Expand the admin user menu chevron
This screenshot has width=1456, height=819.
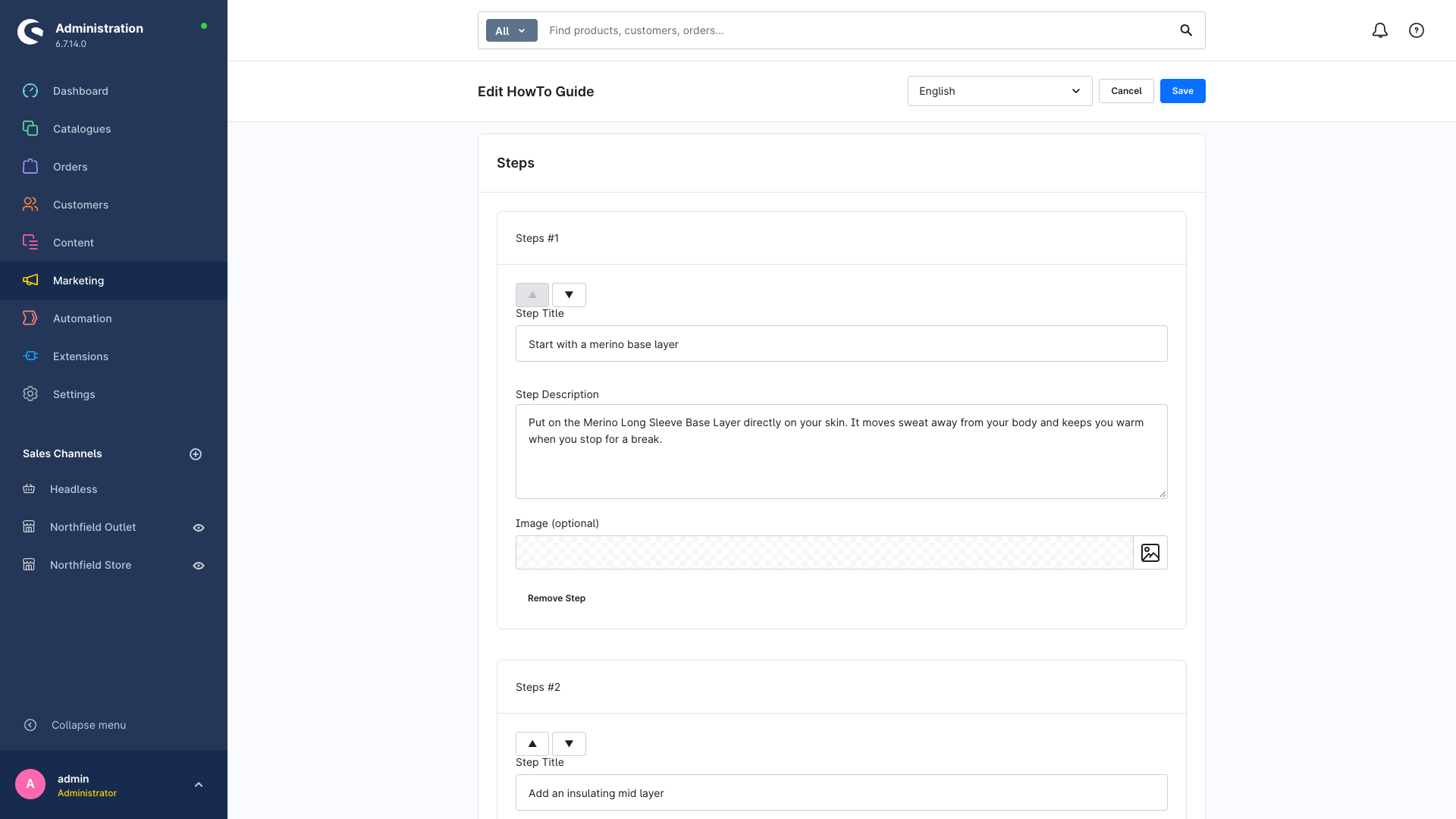pyautogui.click(x=199, y=785)
